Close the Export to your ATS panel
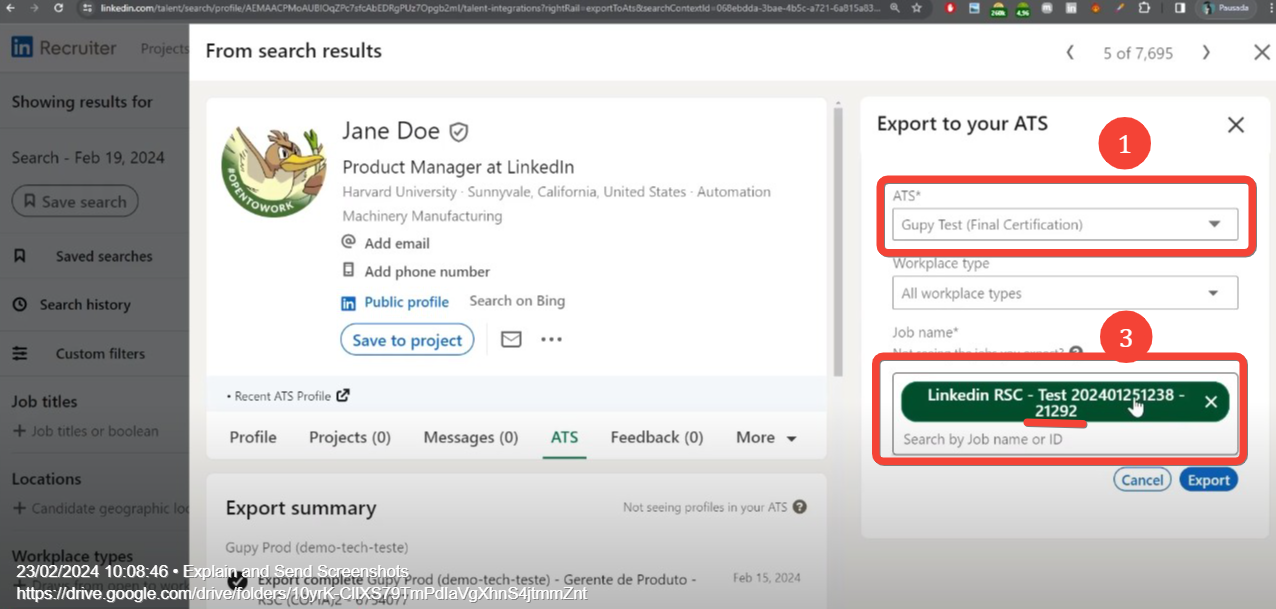The height and width of the screenshot is (609, 1276). point(1236,125)
